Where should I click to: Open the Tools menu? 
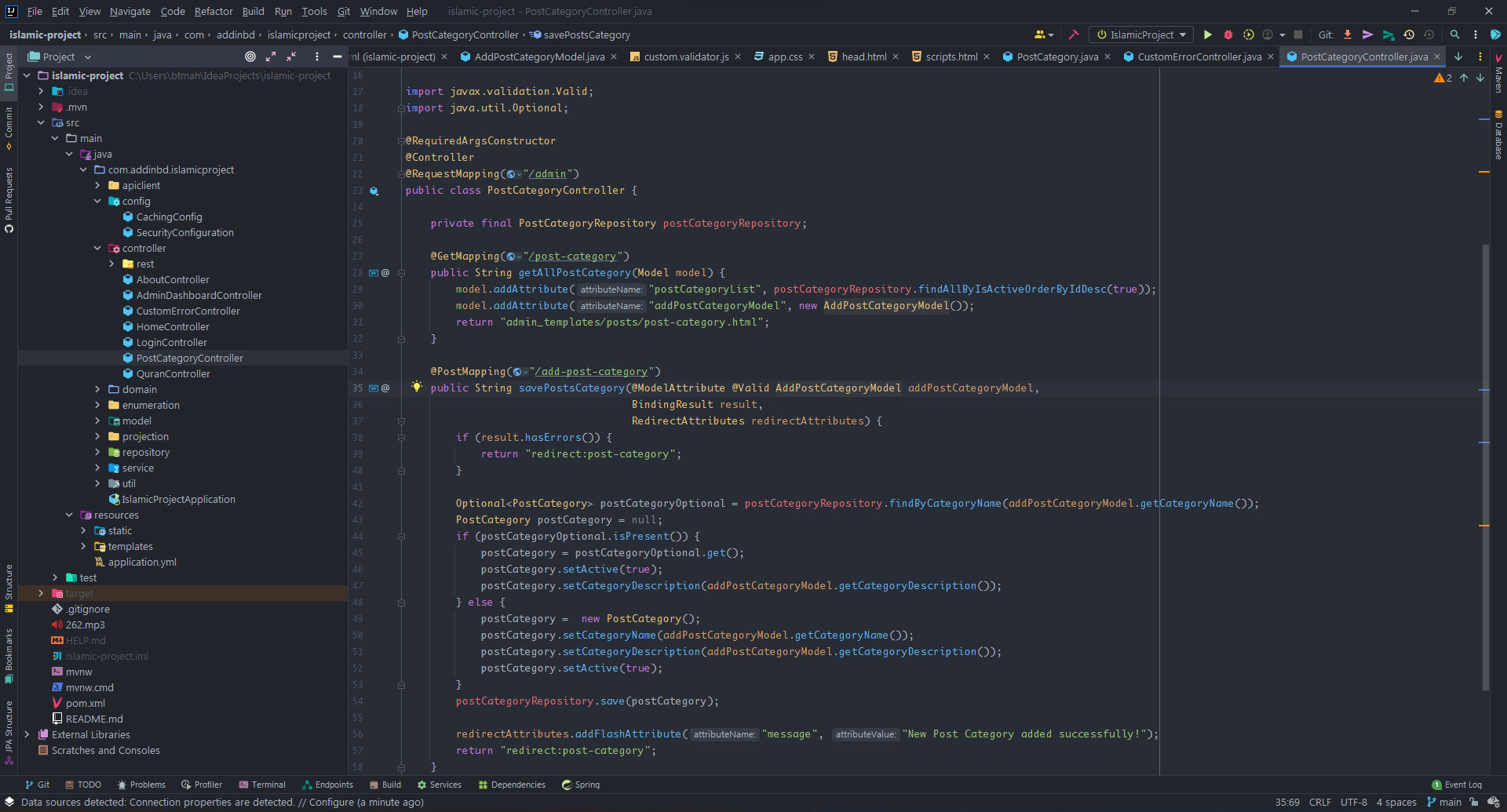(x=314, y=11)
